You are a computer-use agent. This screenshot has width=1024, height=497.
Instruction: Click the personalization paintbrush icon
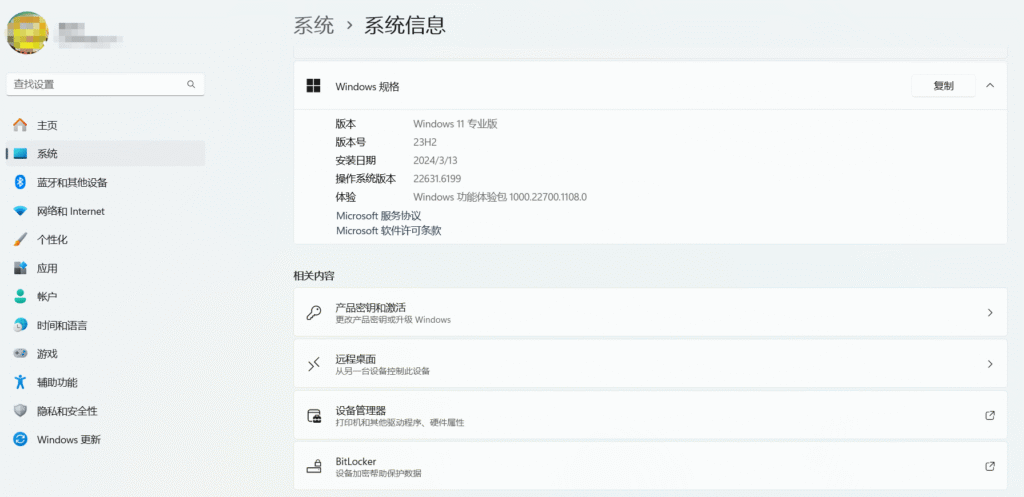coord(20,240)
